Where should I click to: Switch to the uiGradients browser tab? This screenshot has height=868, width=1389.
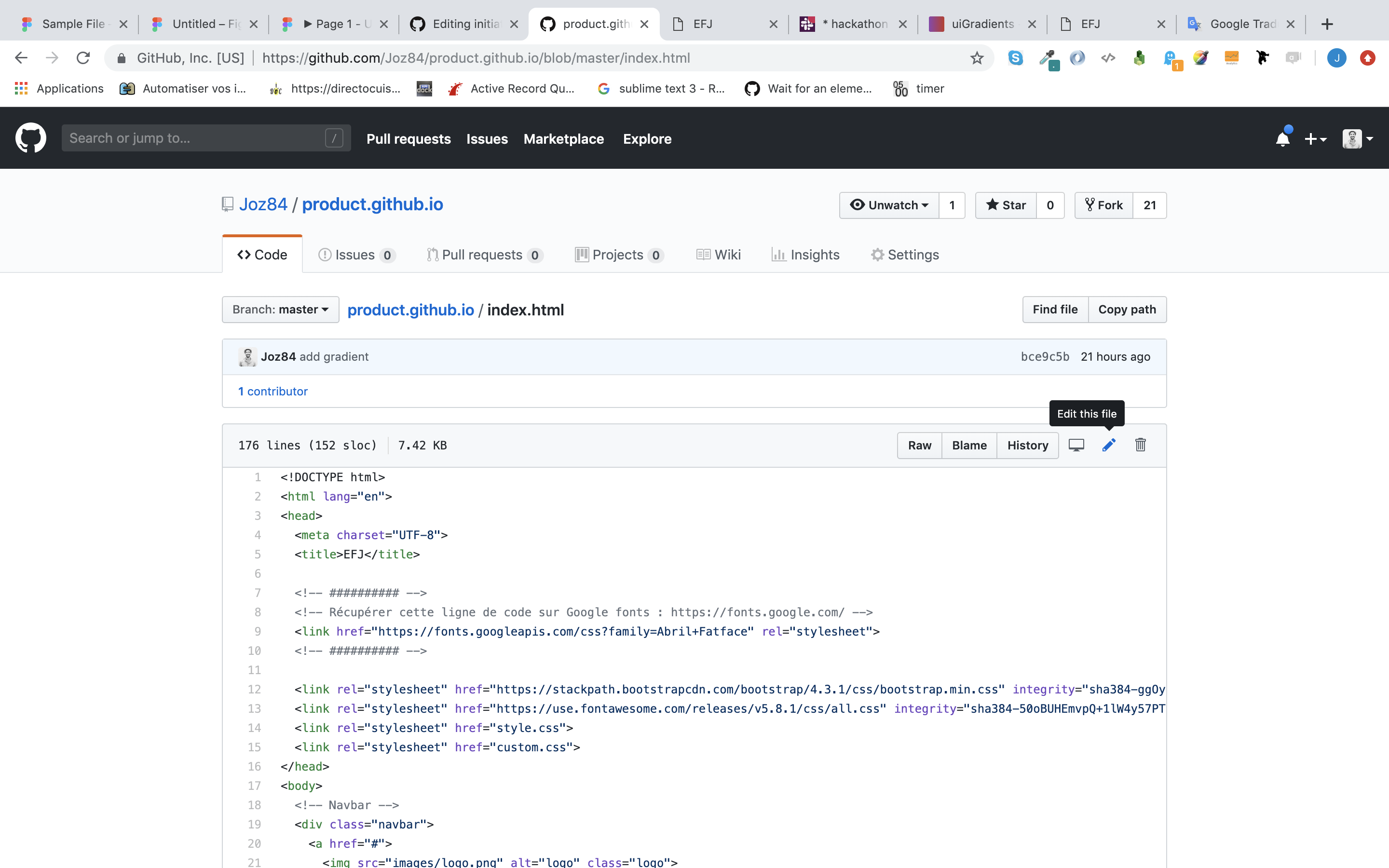[982, 24]
